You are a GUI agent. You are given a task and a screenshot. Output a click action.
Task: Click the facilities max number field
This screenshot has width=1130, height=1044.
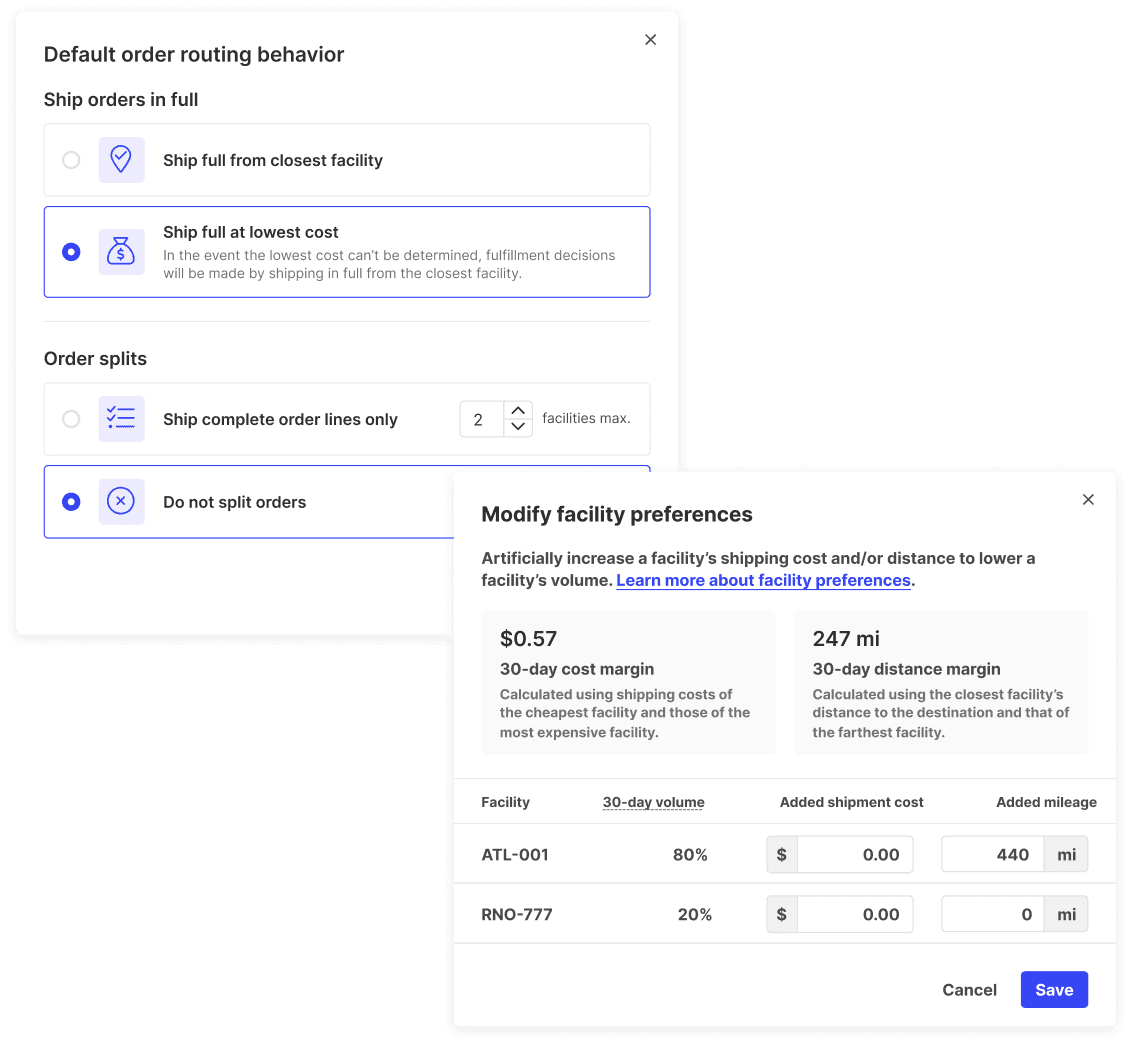481,419
